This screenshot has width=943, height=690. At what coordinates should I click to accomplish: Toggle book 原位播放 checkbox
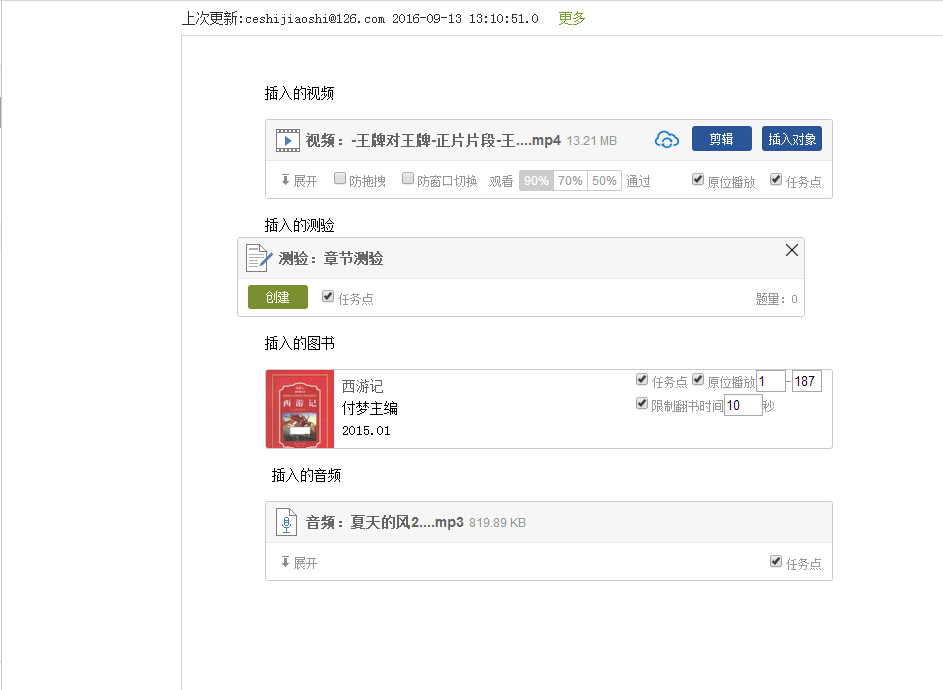pos(698,379)
